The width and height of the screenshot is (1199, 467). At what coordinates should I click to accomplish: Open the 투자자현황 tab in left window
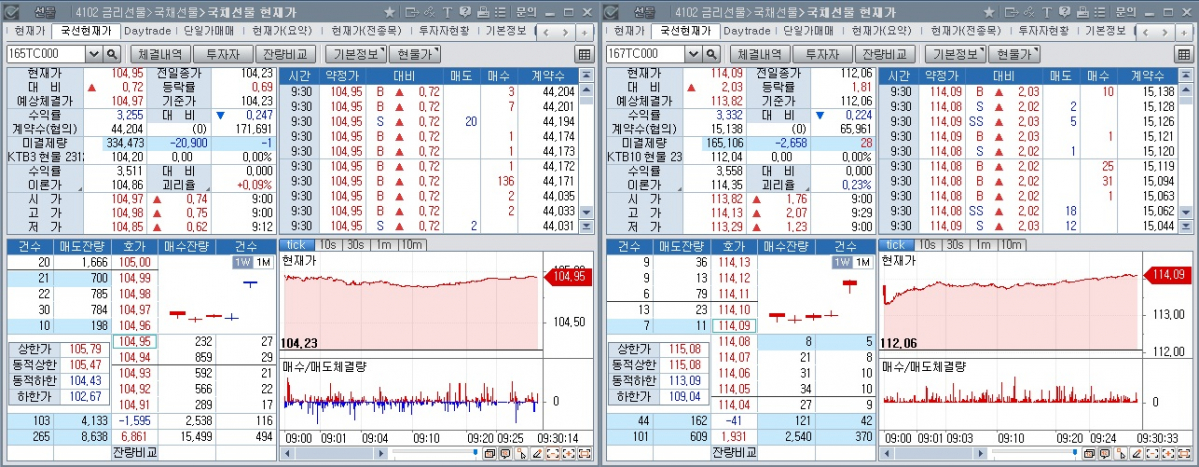[x=445, y=31]
